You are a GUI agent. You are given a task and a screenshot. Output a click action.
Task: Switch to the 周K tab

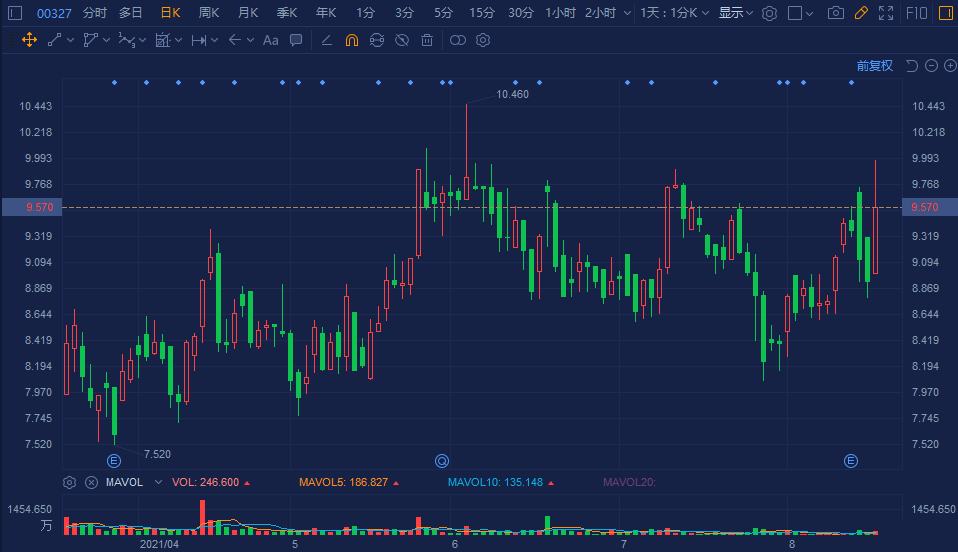[x=209, y=13]
